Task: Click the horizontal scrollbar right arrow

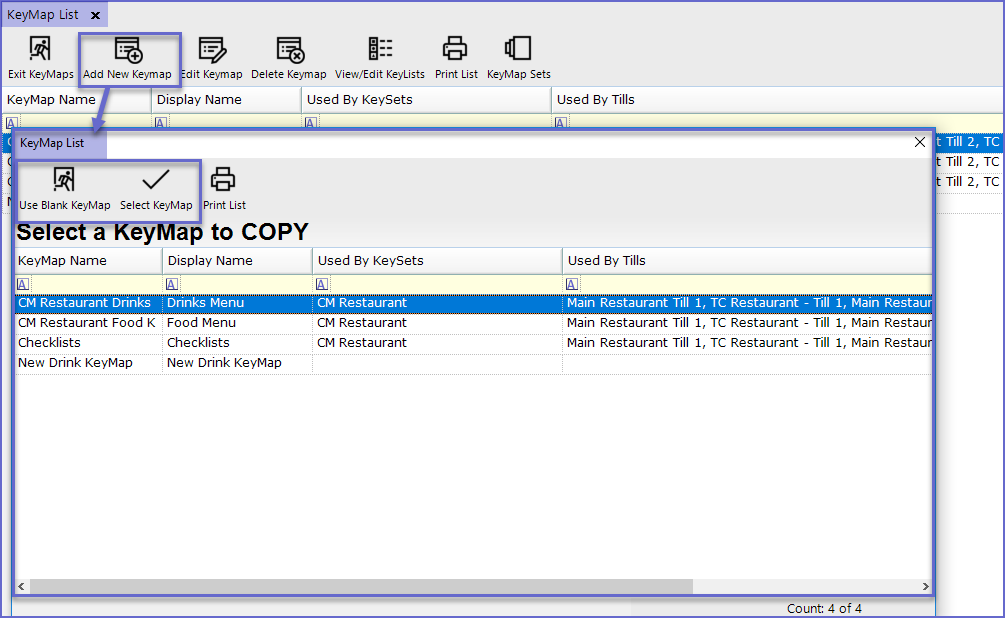Action: point(924,586)
